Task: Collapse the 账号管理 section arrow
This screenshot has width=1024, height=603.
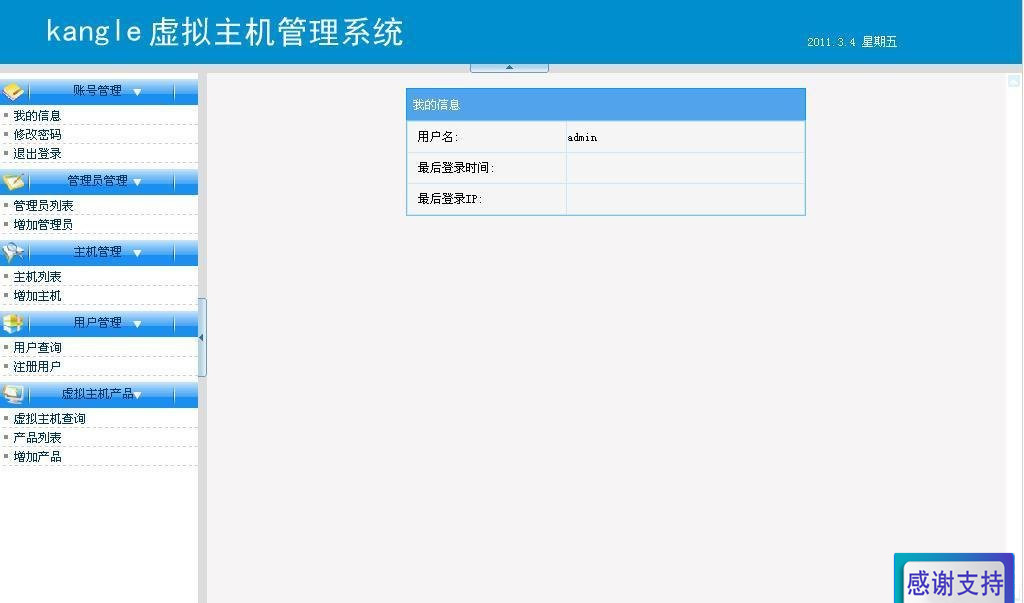Action: (137, 92)
